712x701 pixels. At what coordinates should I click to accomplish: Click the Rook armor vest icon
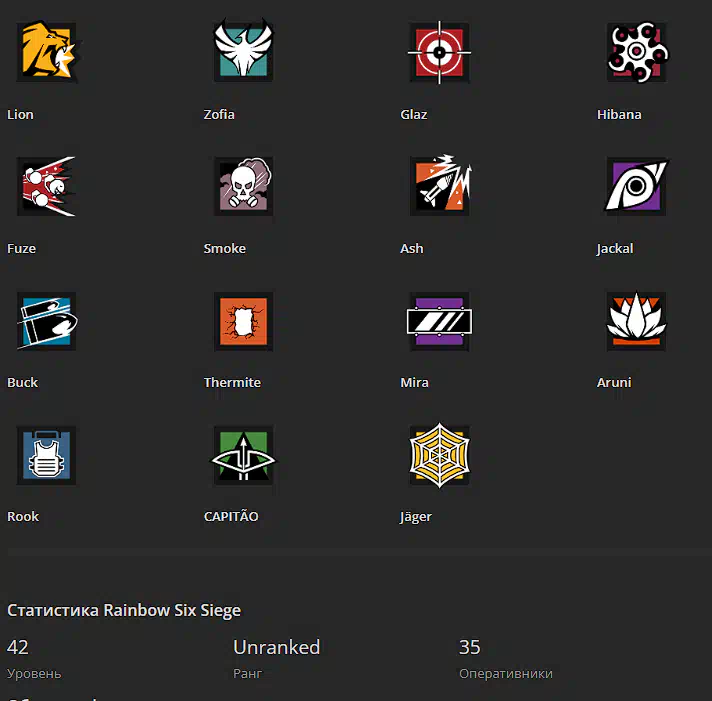tap(46, 455)
